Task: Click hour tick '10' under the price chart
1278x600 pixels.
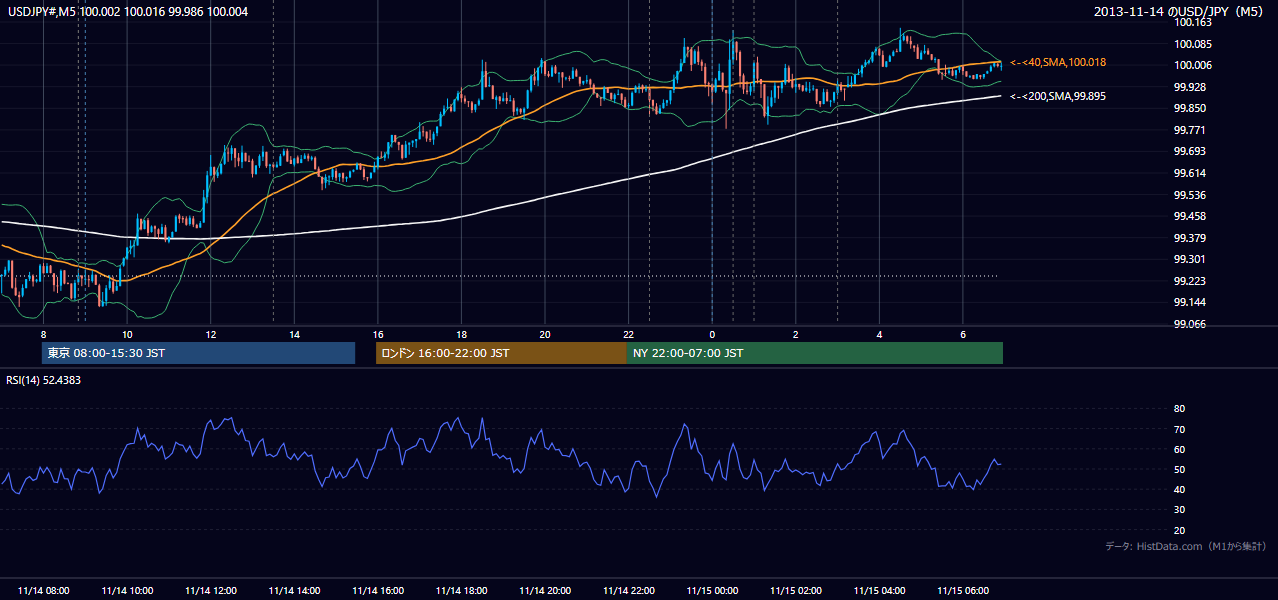Action: tap(127, 334)
